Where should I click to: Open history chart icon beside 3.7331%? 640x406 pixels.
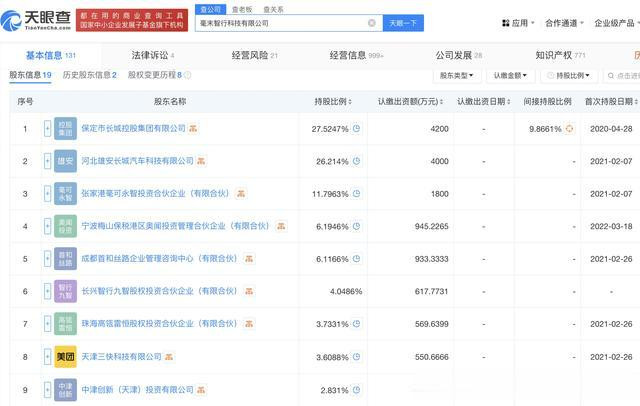pyautogui.click(x=356, y=324)
